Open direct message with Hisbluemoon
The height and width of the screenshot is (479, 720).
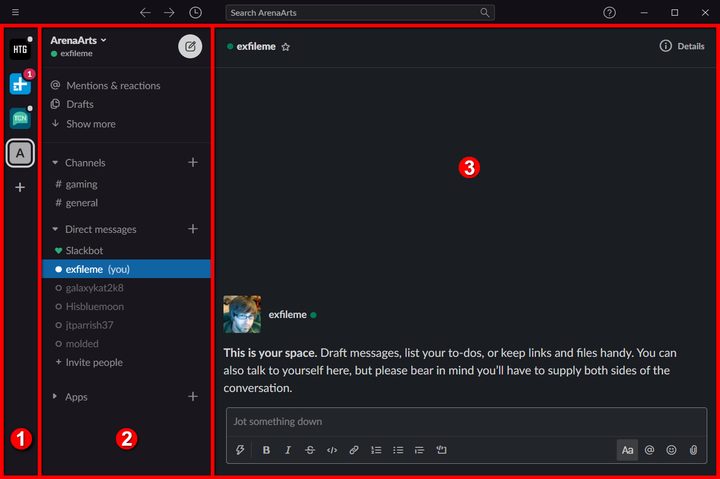click(126, 306)
